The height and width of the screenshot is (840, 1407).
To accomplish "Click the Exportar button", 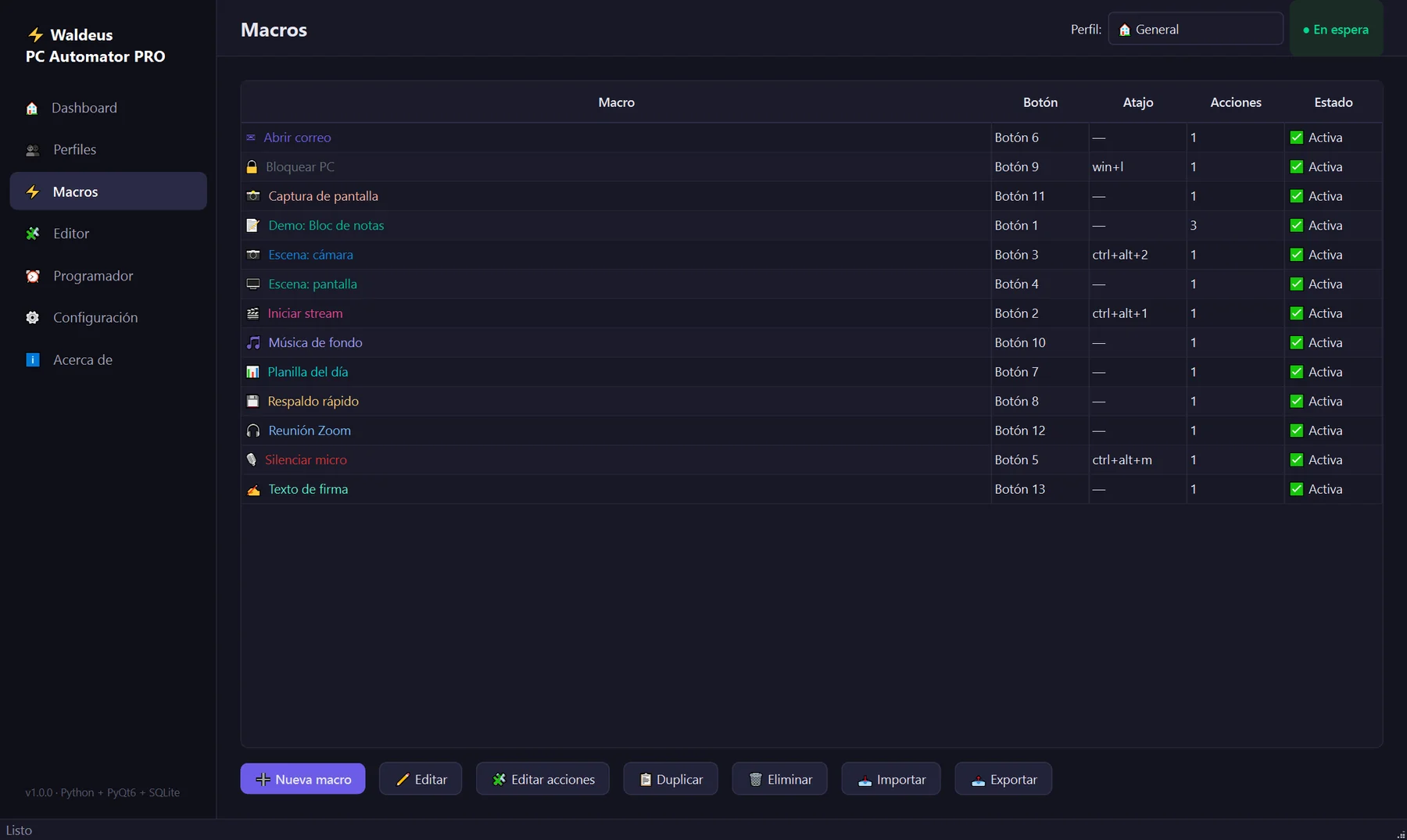I will (1003, 779).
